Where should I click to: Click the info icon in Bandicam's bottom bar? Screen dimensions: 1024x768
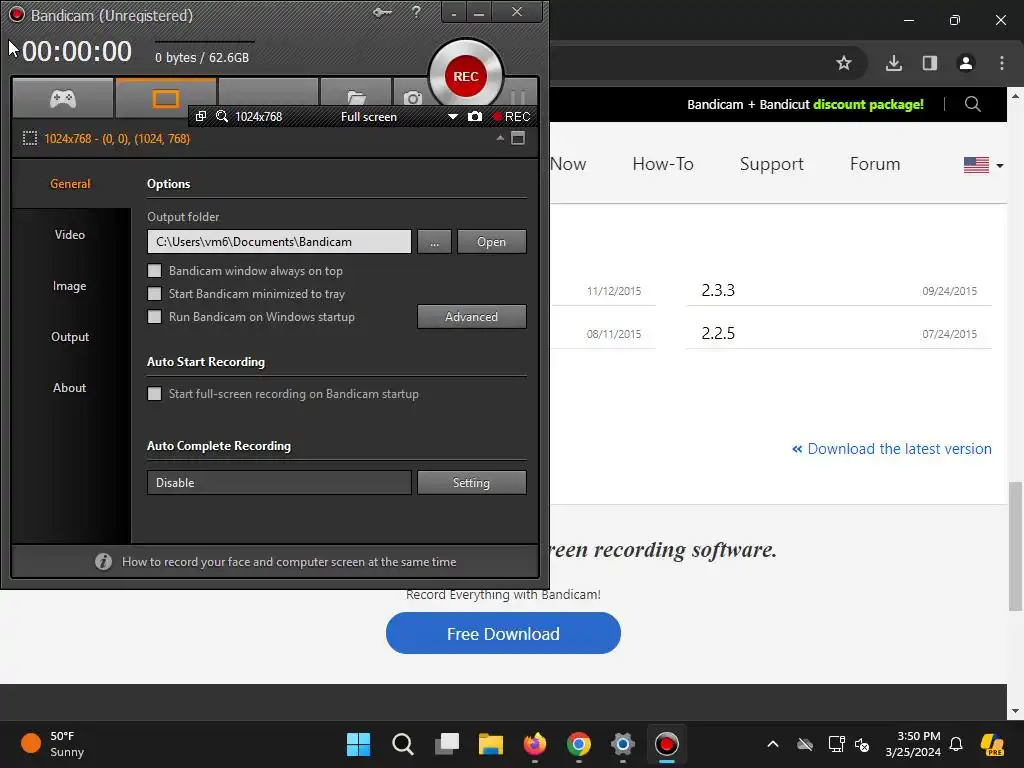point(103,562)
